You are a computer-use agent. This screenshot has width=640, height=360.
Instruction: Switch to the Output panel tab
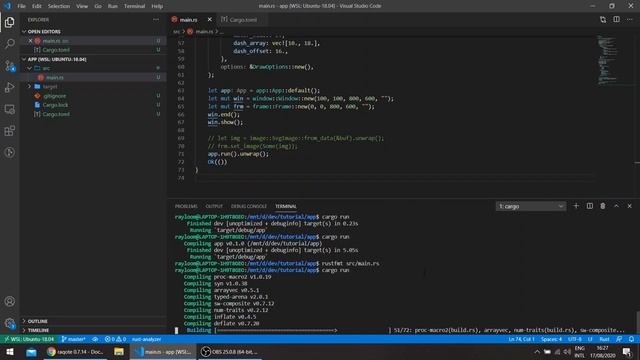pos(214,207)
